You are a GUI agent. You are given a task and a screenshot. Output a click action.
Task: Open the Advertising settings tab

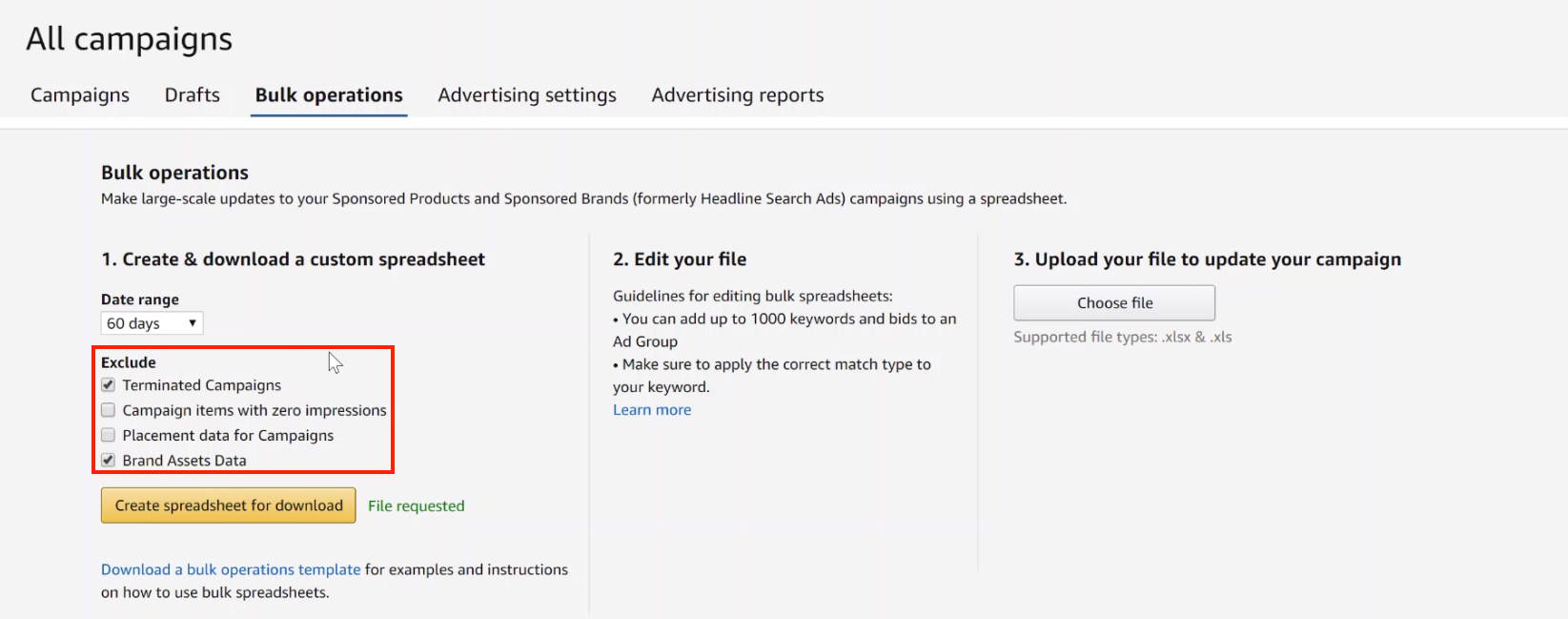pos(527,95)
